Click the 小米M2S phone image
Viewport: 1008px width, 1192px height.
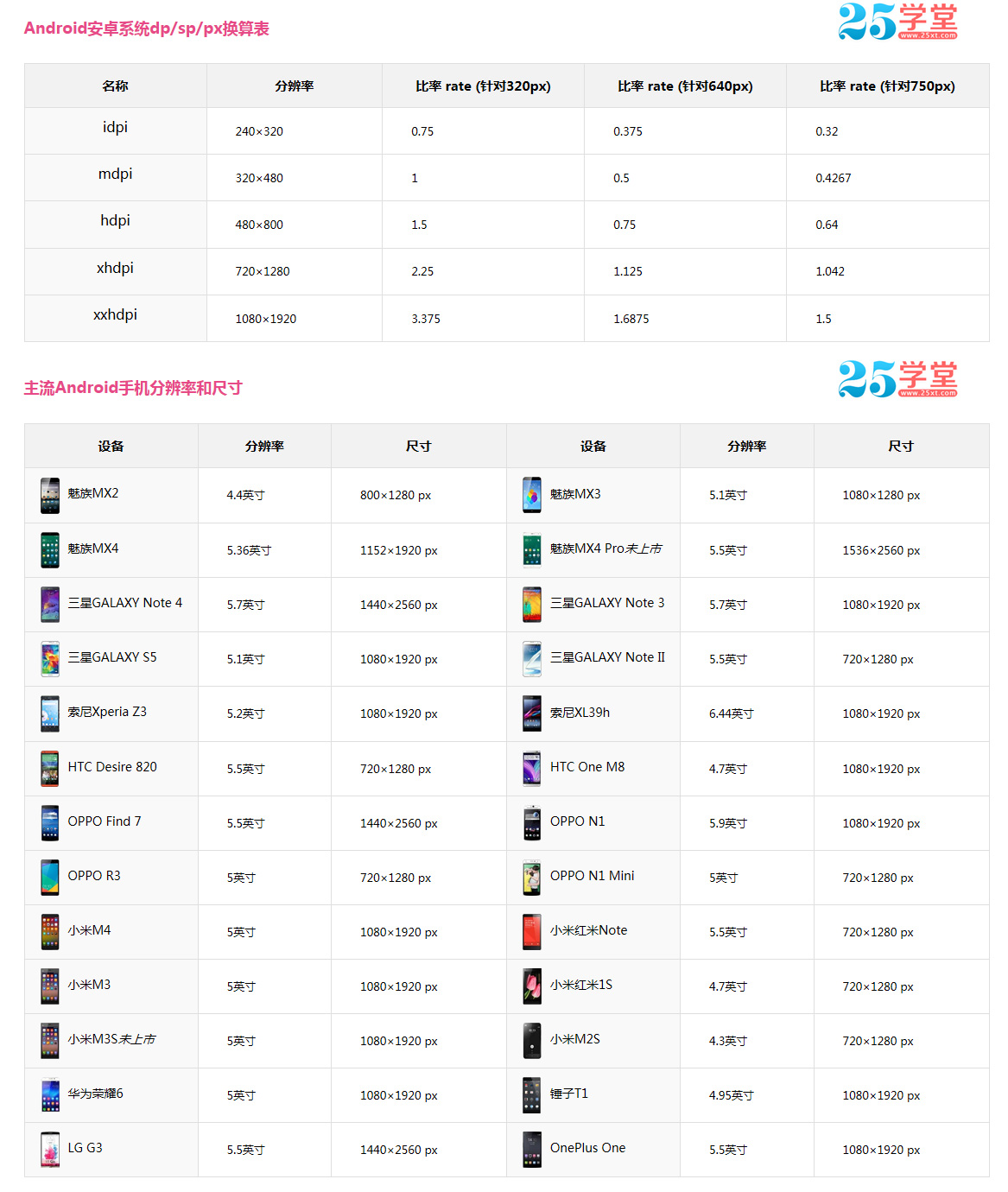tap(532, 1041)
